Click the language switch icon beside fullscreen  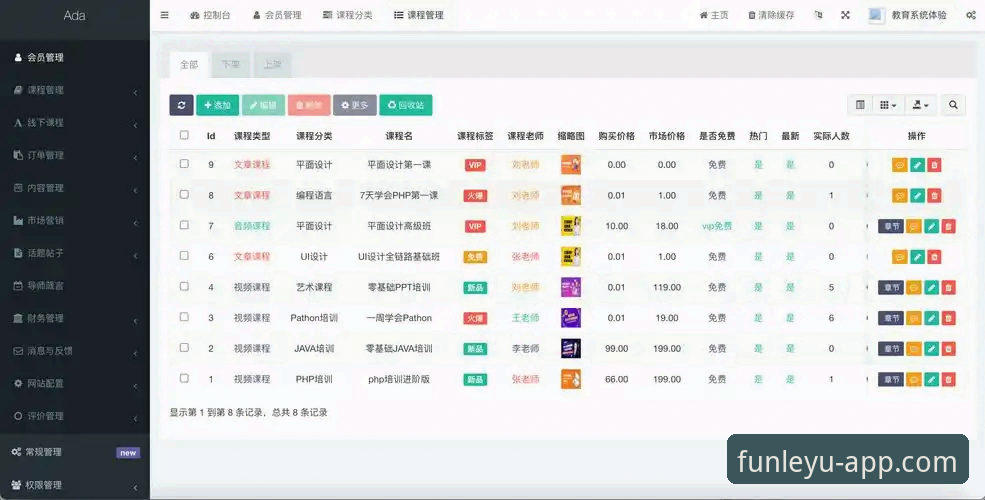click(818, 15)
